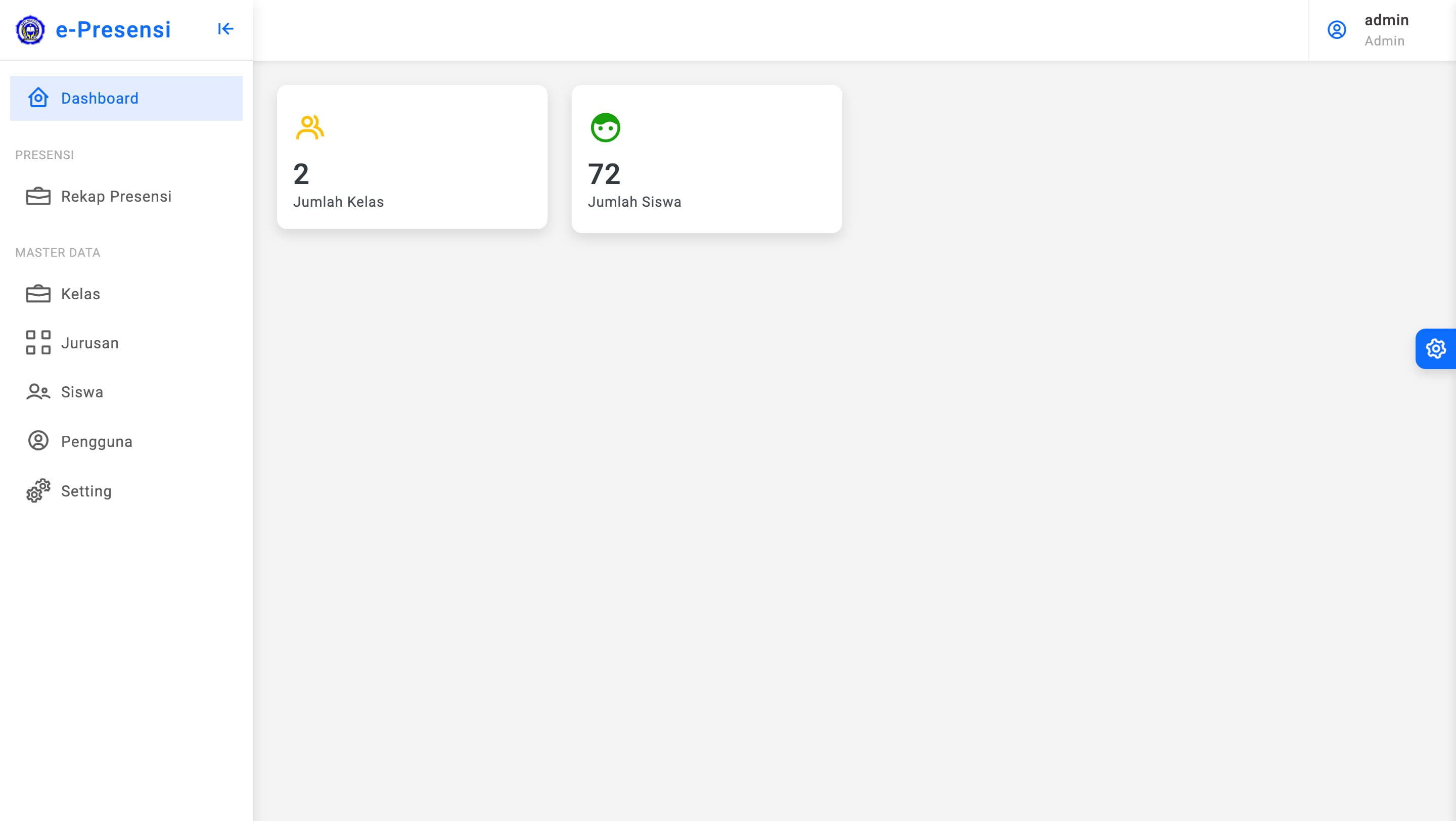Image resolution: width=1456 pixels, height=821 pixels.
Task: Go to the Kelas master data
Action: 81,294
